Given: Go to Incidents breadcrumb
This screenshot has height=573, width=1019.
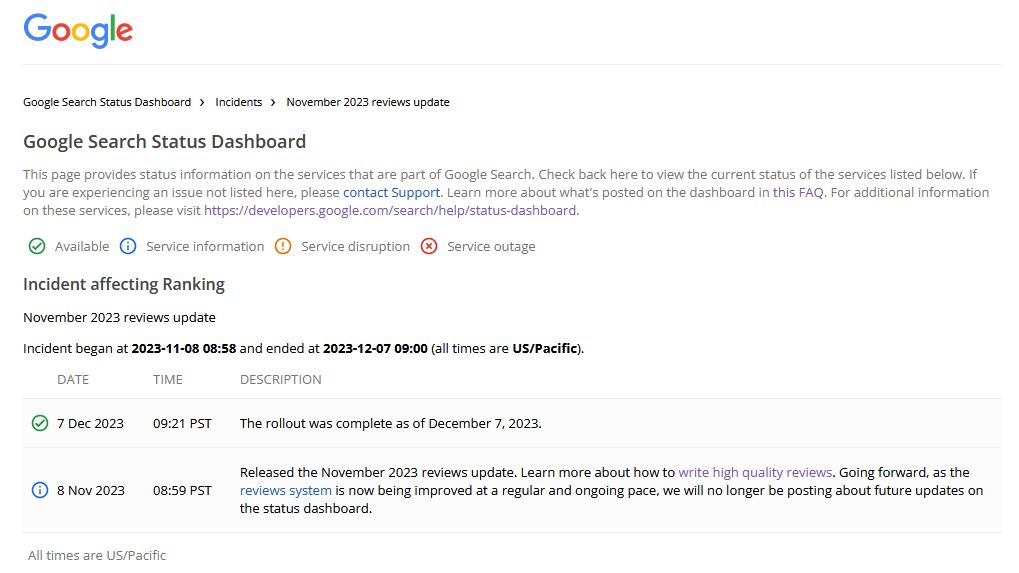Looking at the screenshot, I should [x=239, y=102].
